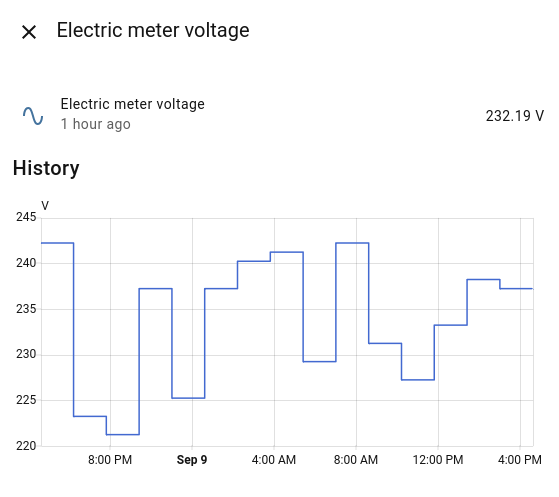
Task: Click the 220 y-axis voltage label
Action: pyautogui.click(x=26, y=446)
